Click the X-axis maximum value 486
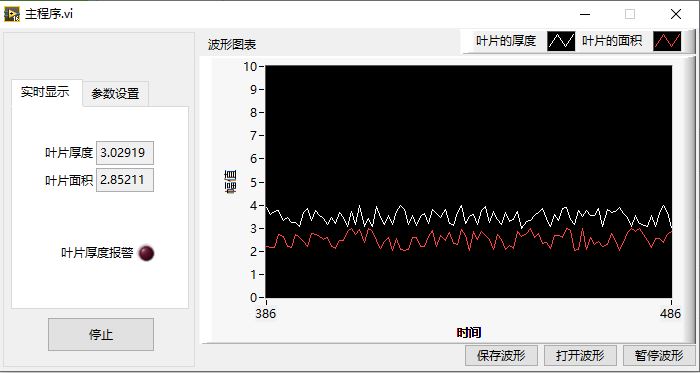This screenshot has height=373, width=700. point(671,314)
